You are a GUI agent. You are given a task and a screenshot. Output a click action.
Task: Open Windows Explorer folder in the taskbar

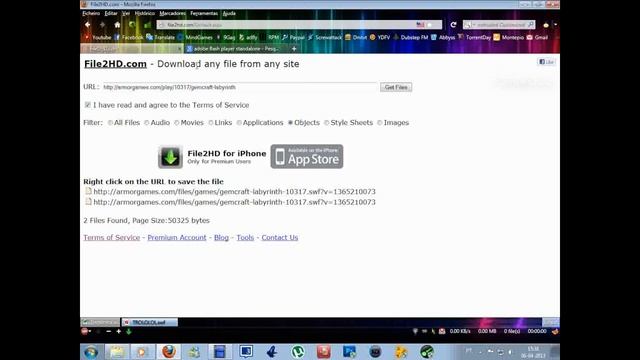[x=117, y=352]
